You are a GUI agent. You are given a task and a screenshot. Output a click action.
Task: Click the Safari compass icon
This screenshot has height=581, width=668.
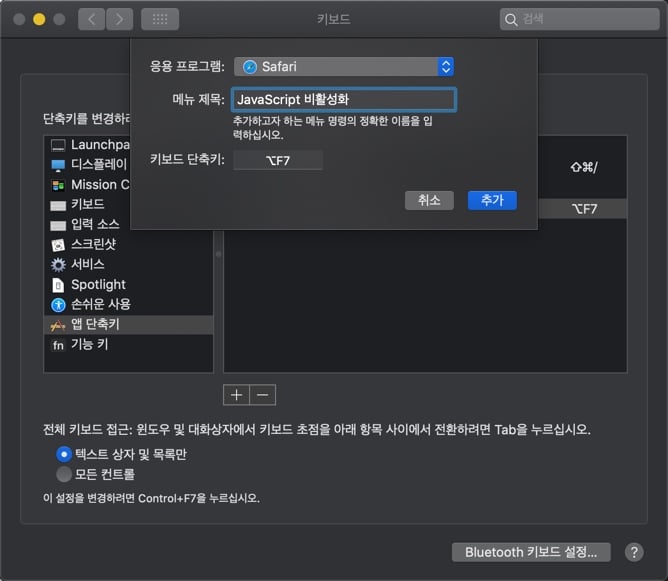pos(250,67)
